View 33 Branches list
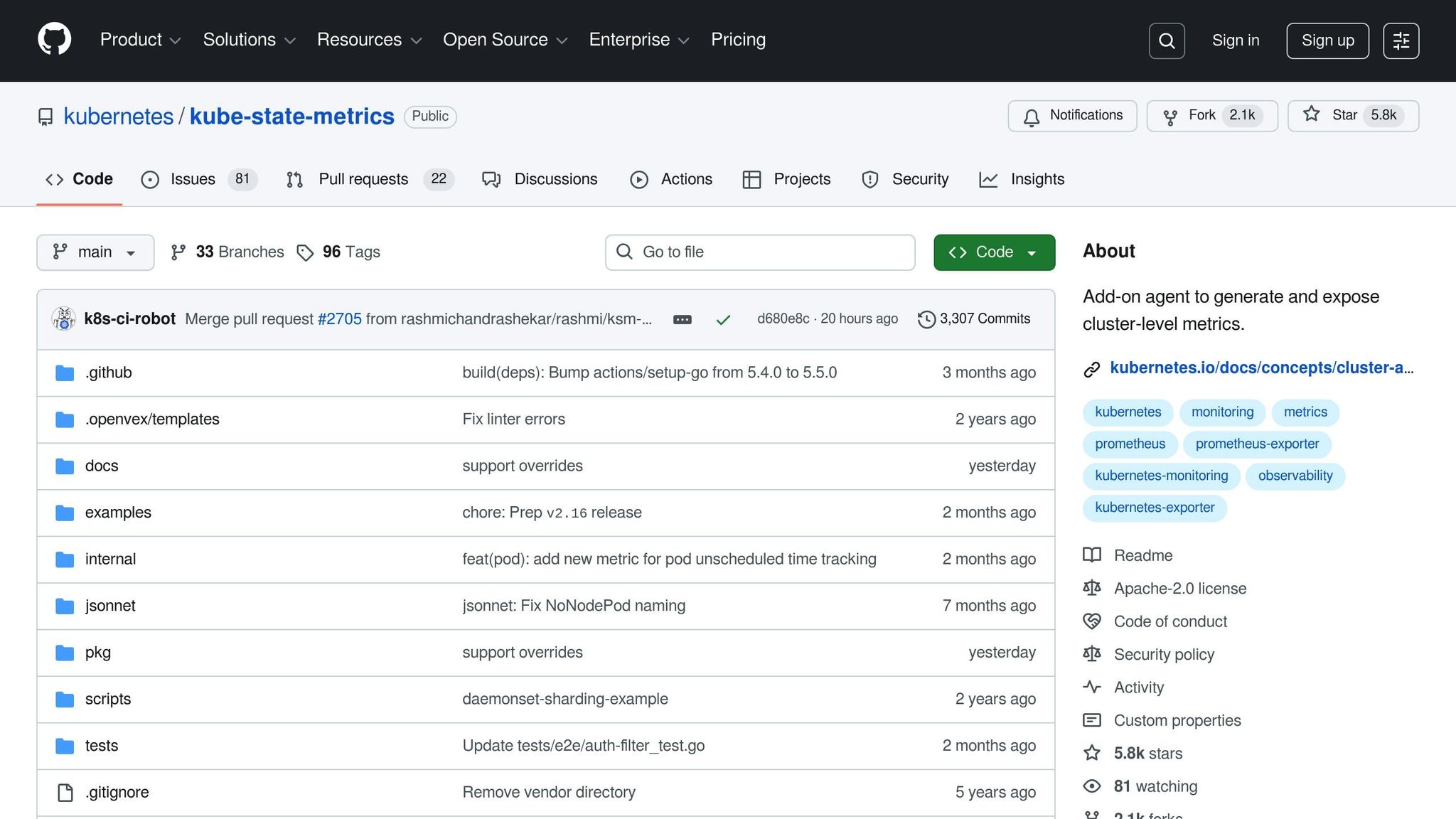The height and width of the screenshot is (819, 1456). point(227,252)
